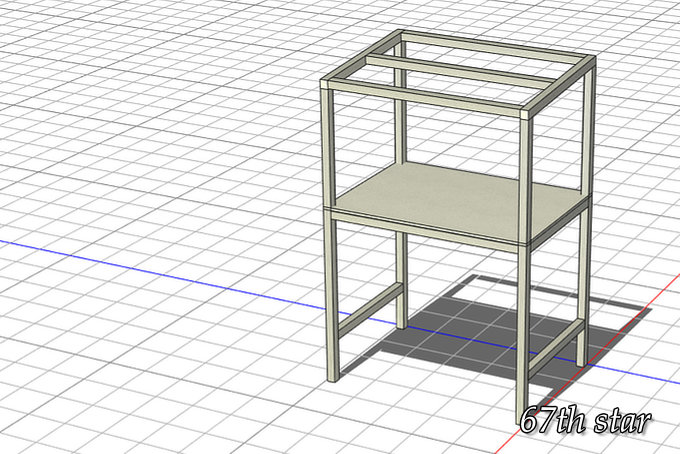Pick the top frame right side rail
The width and height of the screenshot is (680, 454).
(x=560, y=83)
